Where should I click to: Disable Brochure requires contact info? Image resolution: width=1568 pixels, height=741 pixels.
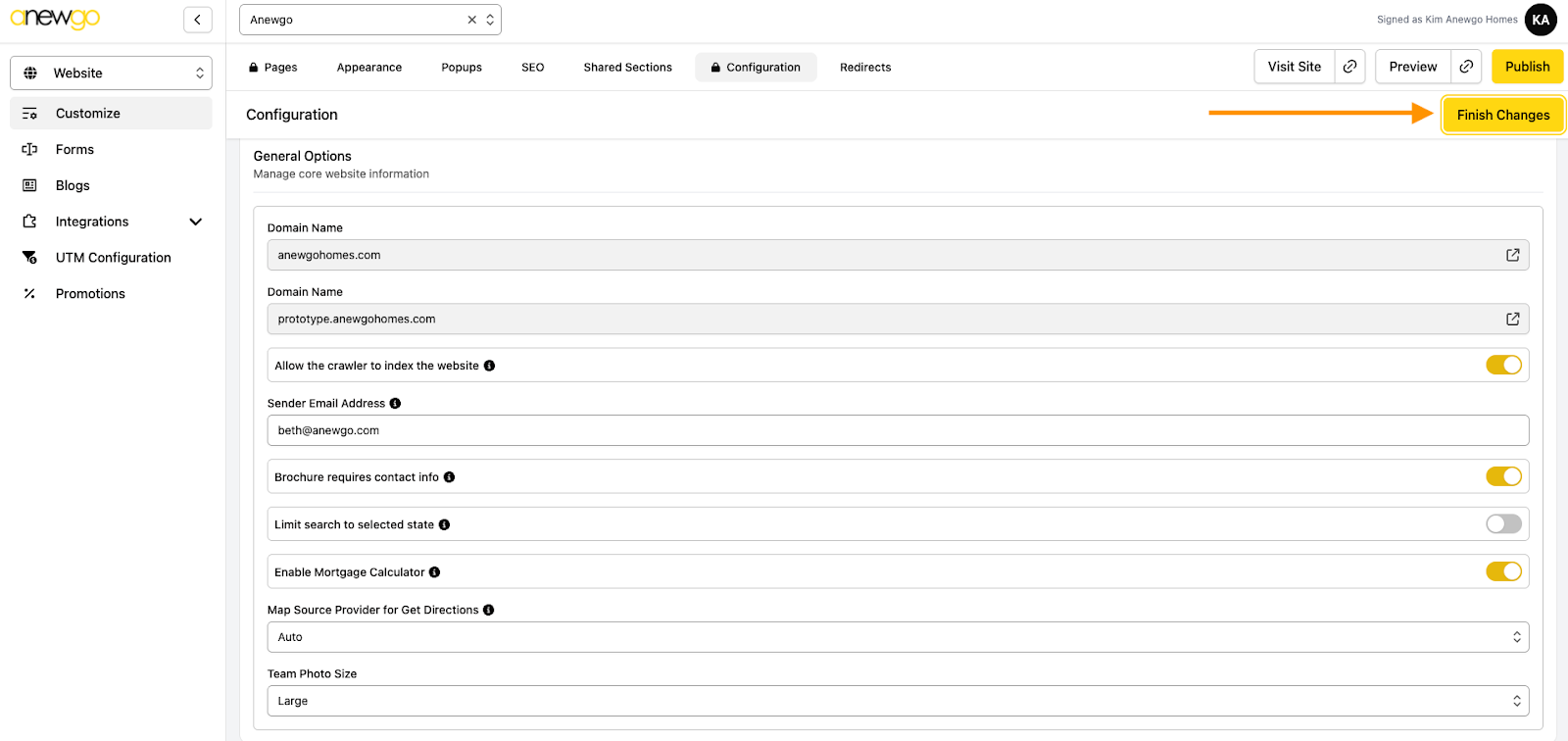click(x=1503, y=476)
